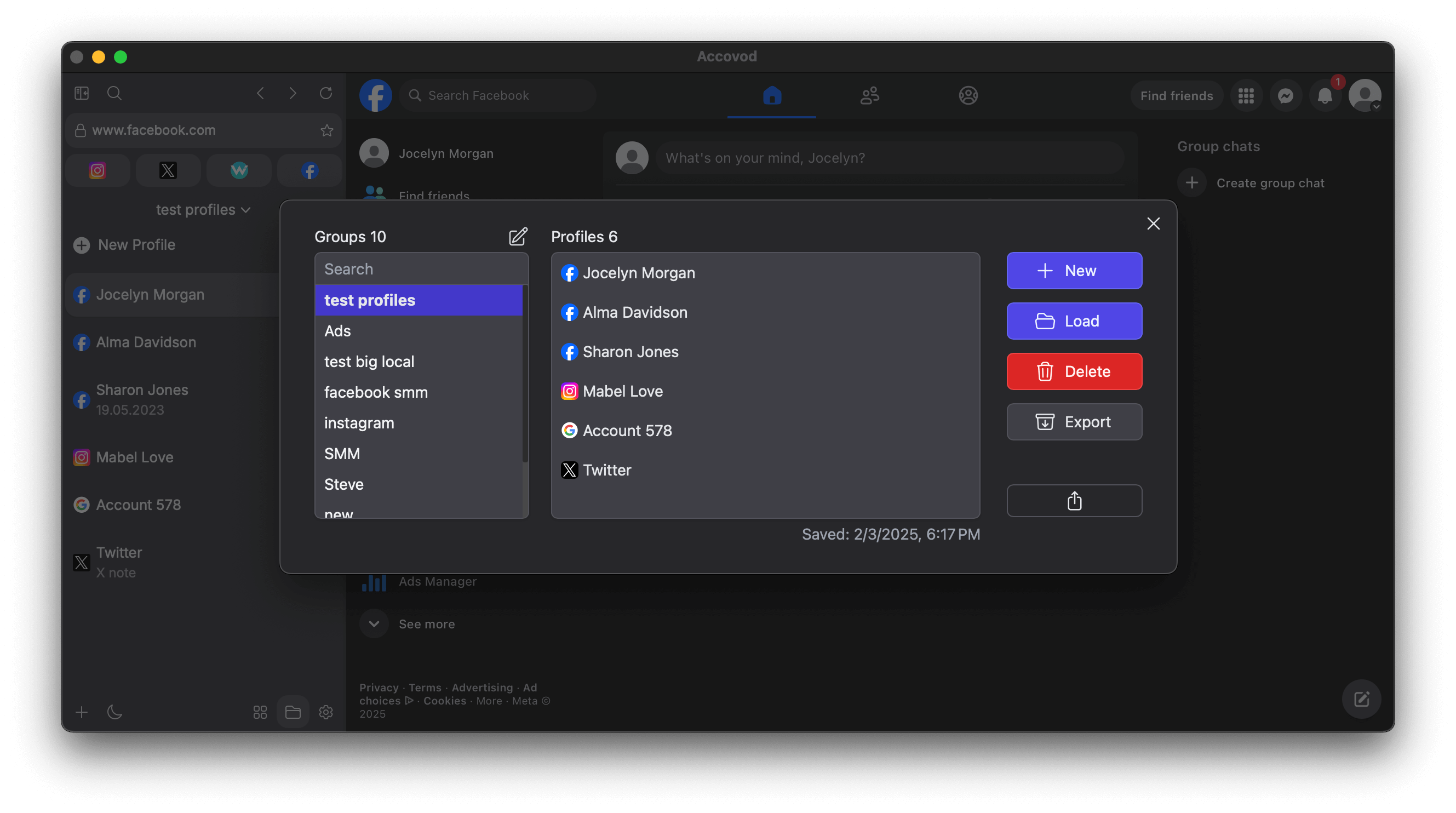Open the Privacy link in the footer
Viewport: 1456px width, 813px height.
(x=379, y=687)
